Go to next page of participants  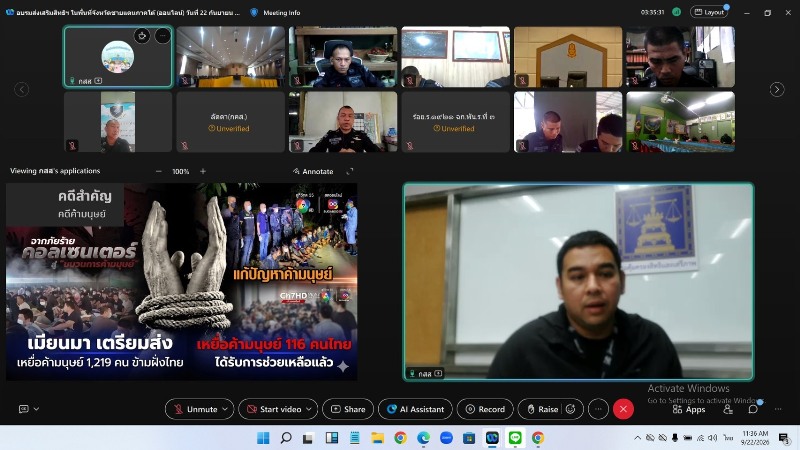click(x=777, y=89)
